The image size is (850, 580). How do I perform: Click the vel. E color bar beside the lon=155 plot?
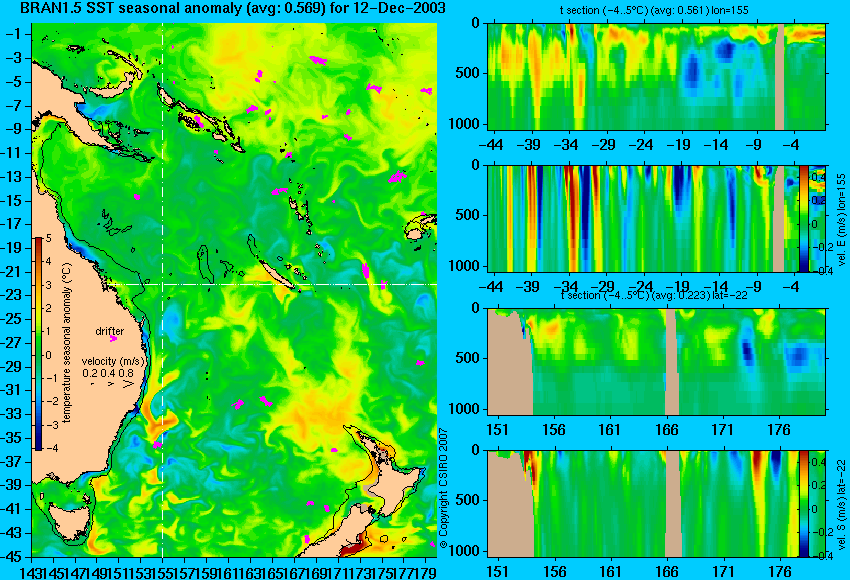coord(803,218)
